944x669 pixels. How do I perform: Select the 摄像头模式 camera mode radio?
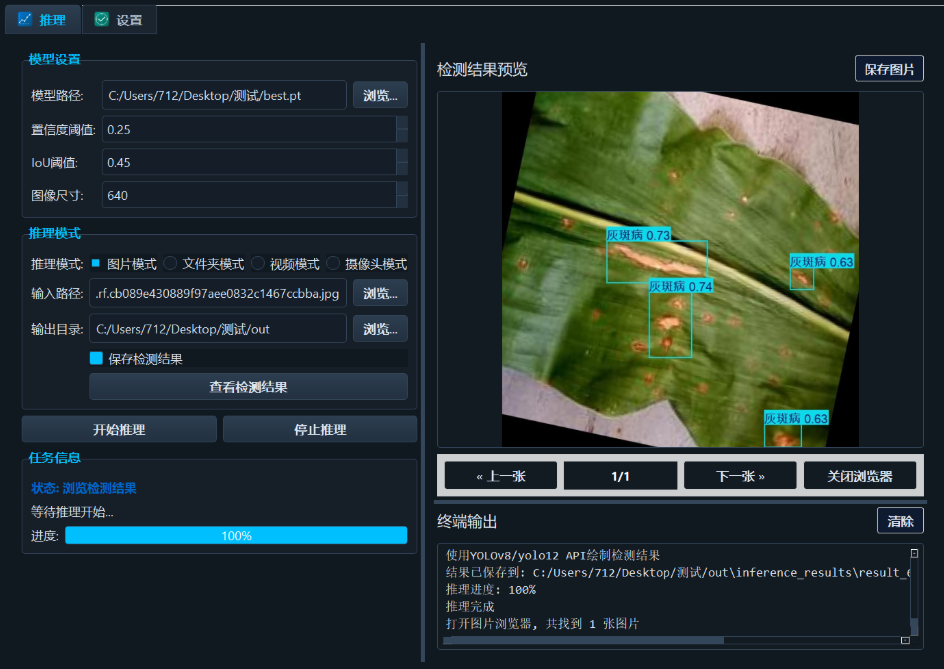[x=334, y=262]
